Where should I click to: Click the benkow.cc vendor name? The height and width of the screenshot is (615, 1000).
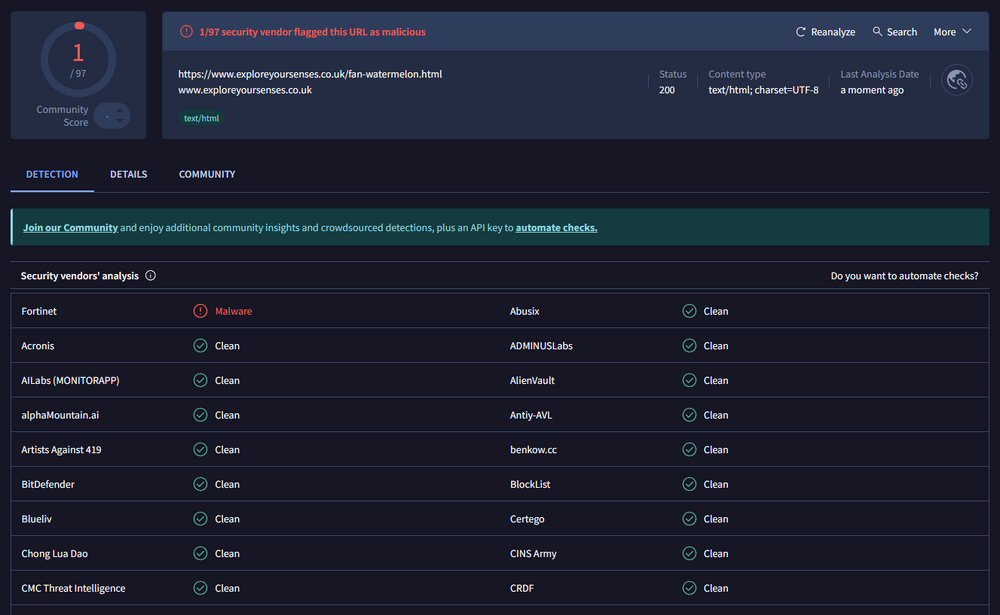[533, 450]
